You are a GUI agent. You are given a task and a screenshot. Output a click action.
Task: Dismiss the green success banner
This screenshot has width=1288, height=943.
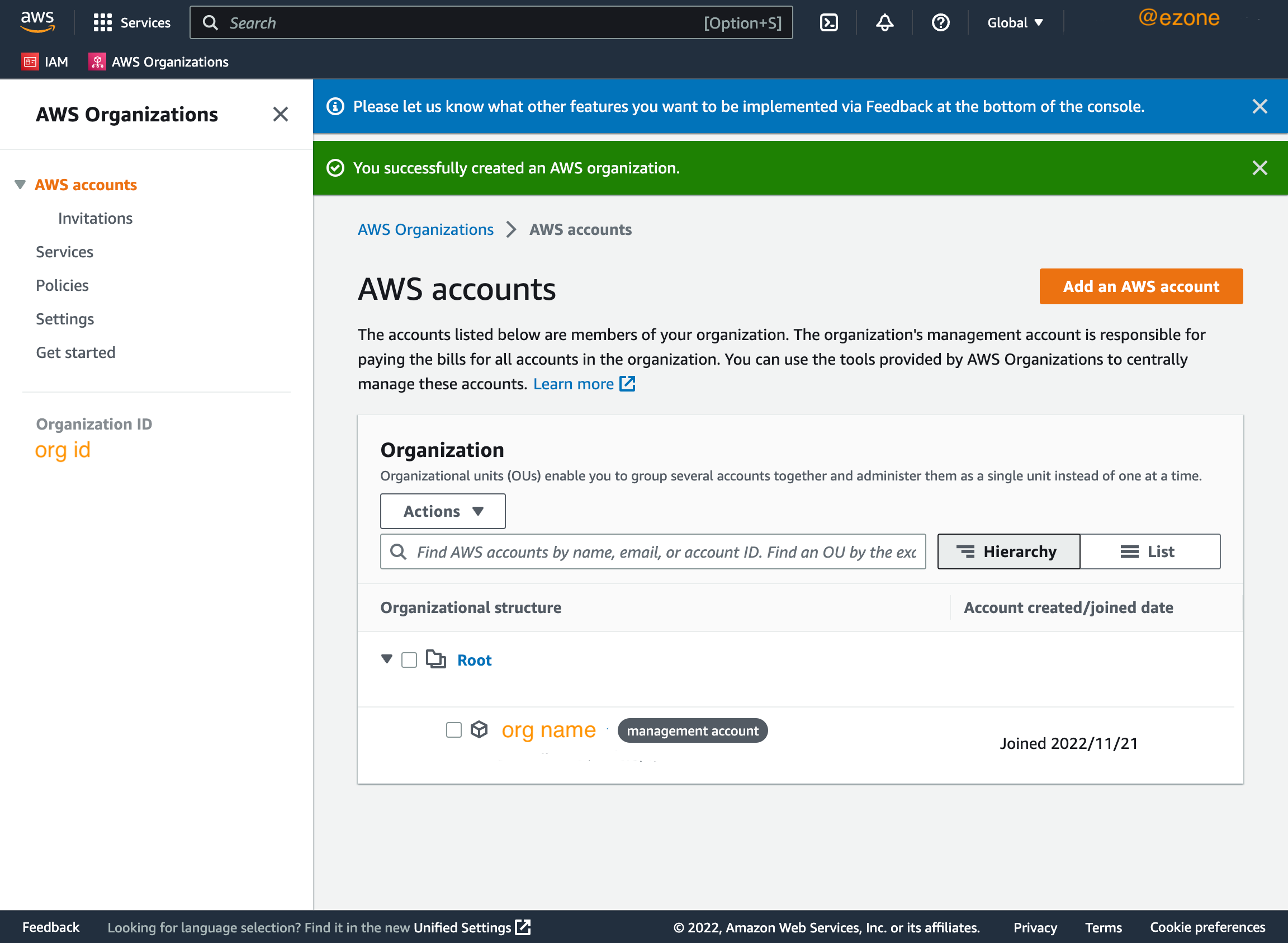[x=1259, y=168]
